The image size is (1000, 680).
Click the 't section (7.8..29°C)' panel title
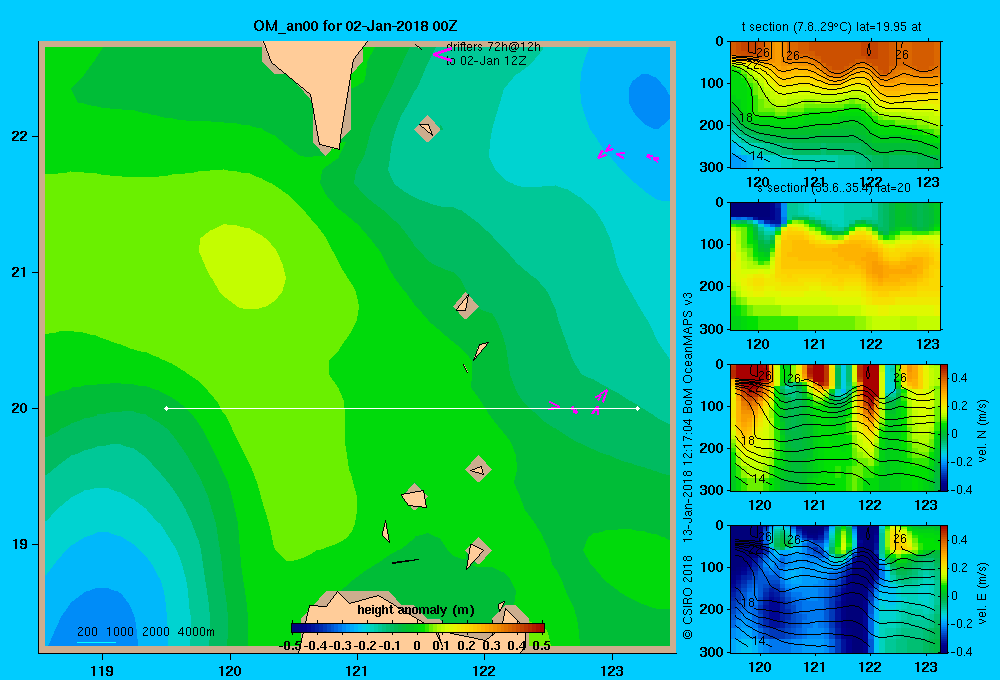(831, 27)
